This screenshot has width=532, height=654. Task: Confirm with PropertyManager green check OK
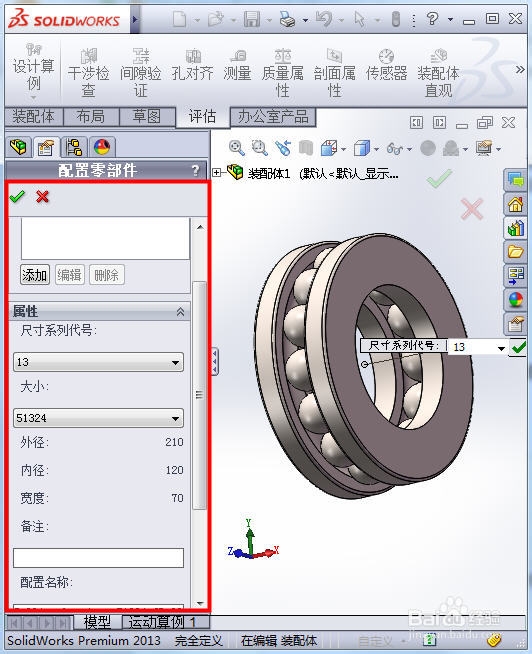(x=18, y=196)
